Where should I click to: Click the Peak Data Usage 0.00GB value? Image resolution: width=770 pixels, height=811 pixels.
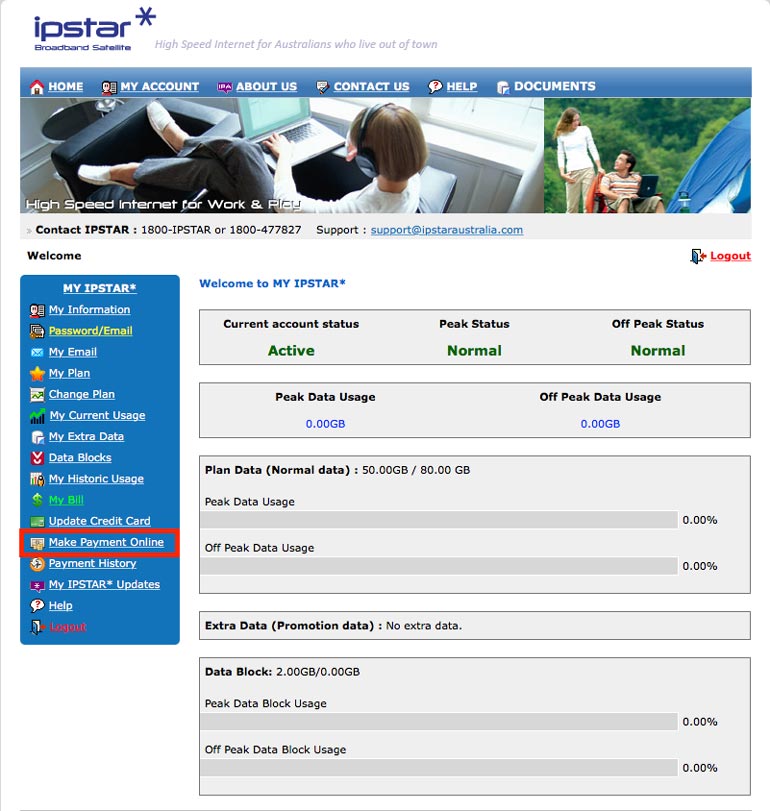tap(325, 424)
